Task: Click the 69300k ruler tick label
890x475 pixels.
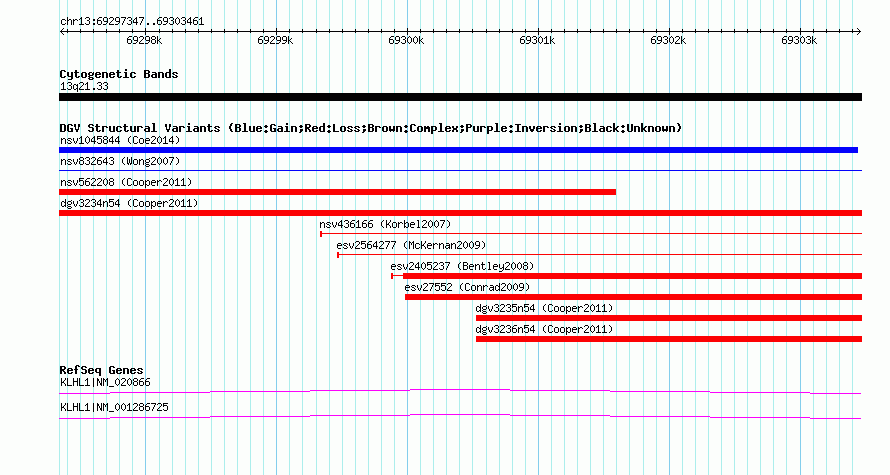Action: (406, 40)
